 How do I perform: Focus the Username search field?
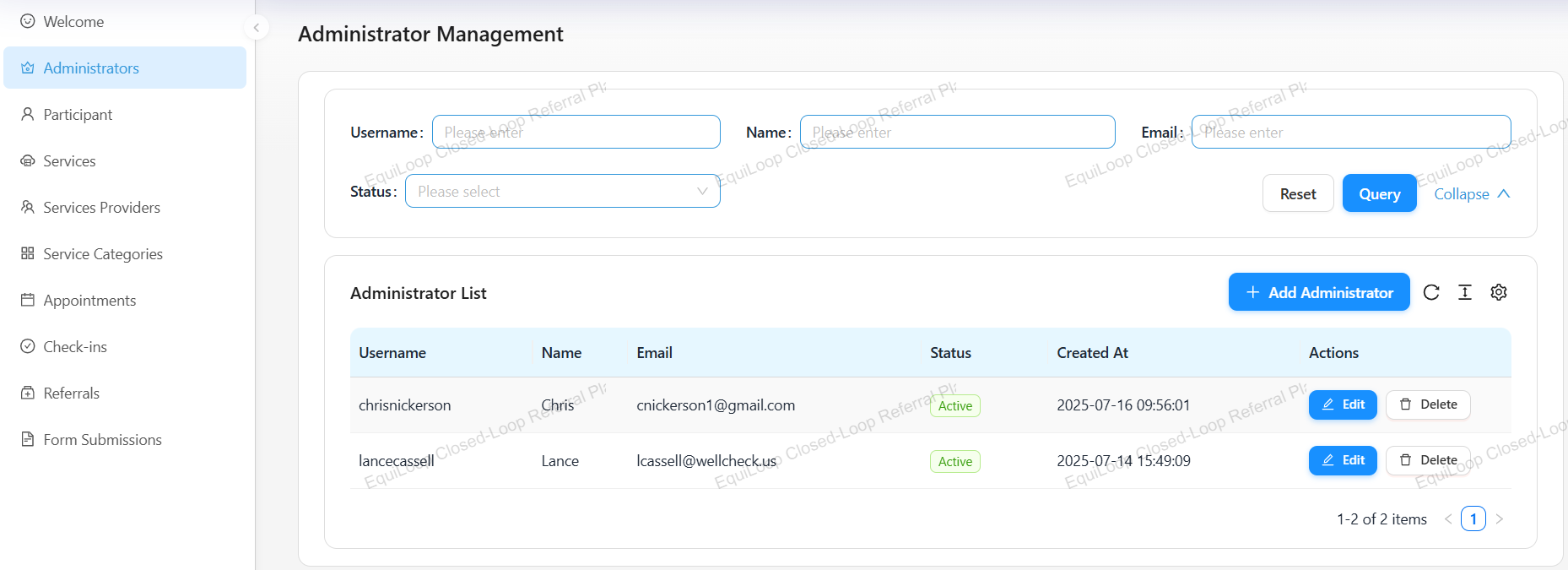click(x=576, y=133)
